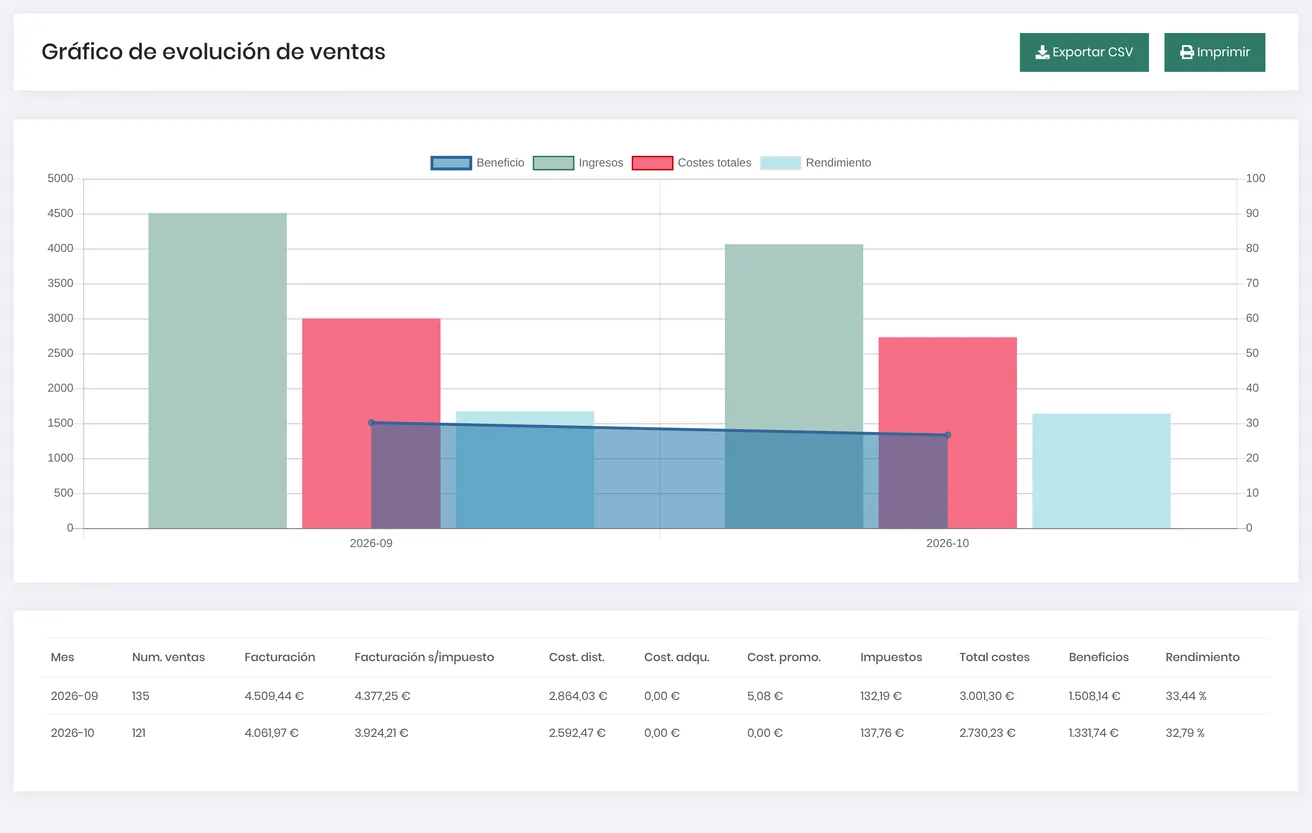Image resolution: width=1312 pixels, height=833 pixels.
Task: Click the Cost. dist. column header
Action: tap(577, 657)
